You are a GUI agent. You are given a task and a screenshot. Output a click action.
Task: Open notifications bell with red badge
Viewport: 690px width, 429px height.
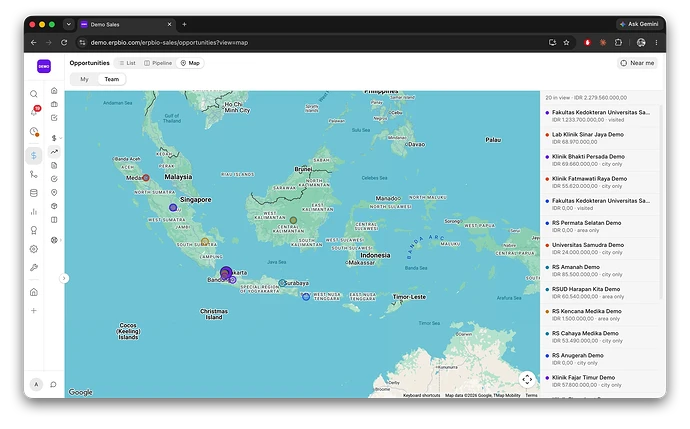pyautogui.click(x=35, y=111)
